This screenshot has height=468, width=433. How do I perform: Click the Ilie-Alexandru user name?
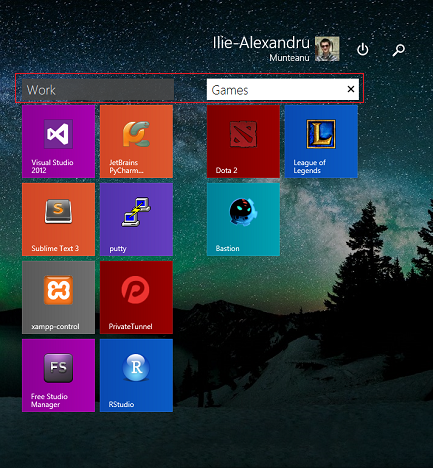pos(261,43)
